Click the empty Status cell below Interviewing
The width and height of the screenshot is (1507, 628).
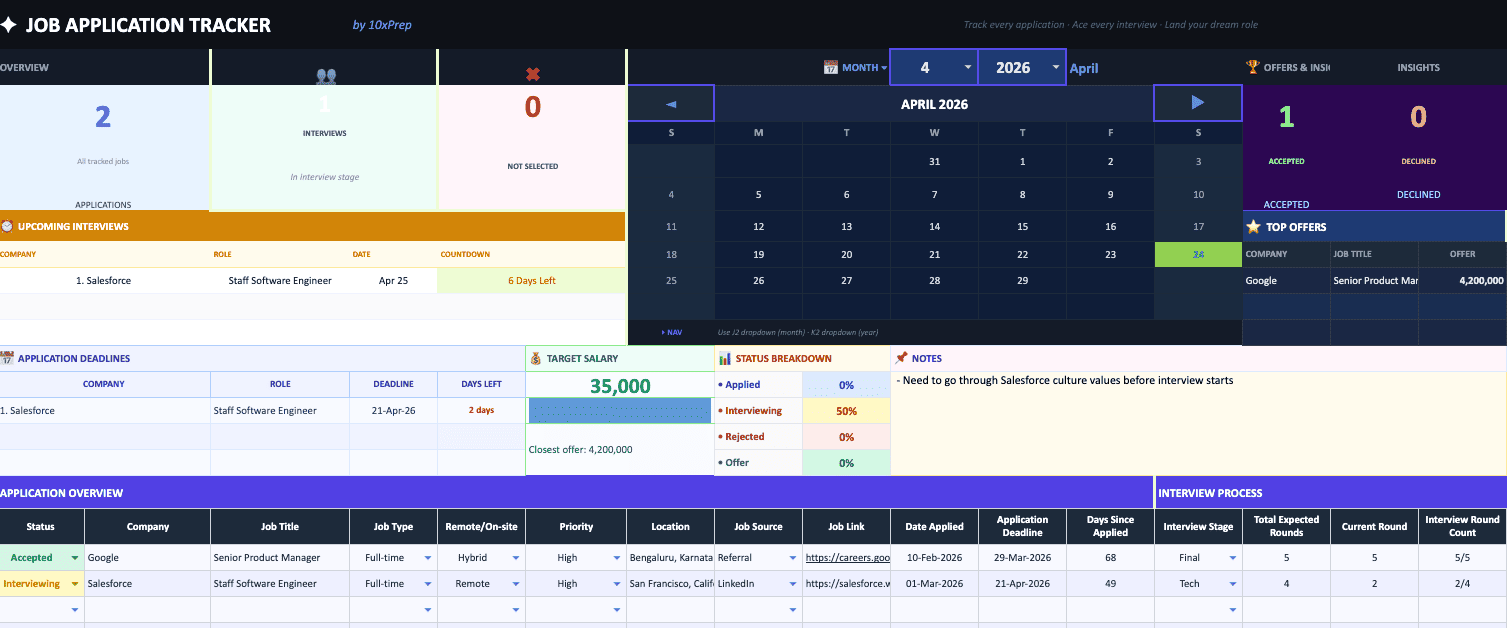coord(42,610)
